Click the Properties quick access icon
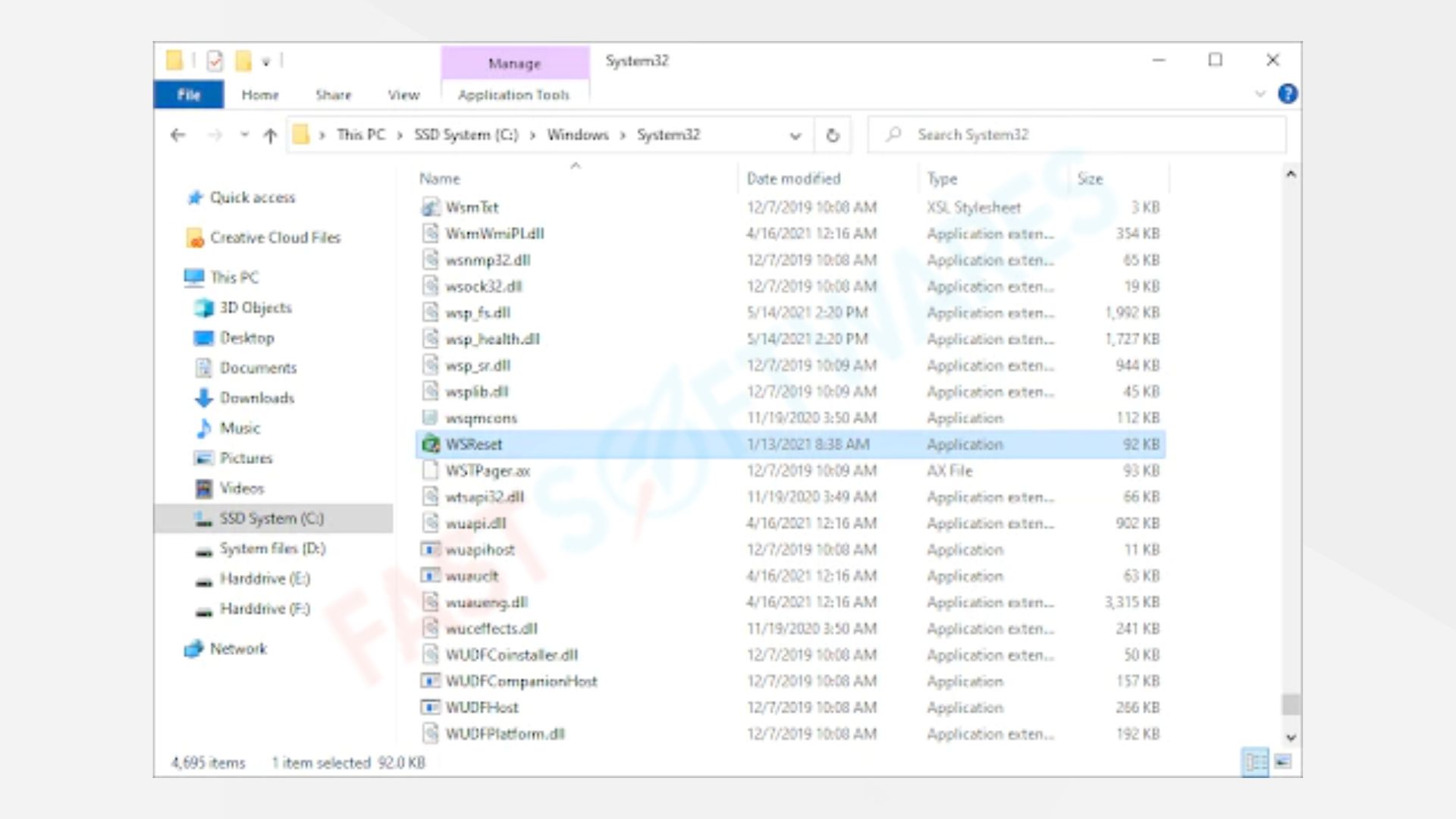The image size is (1456, 819). pyautogui.click(x=215, y=61)
